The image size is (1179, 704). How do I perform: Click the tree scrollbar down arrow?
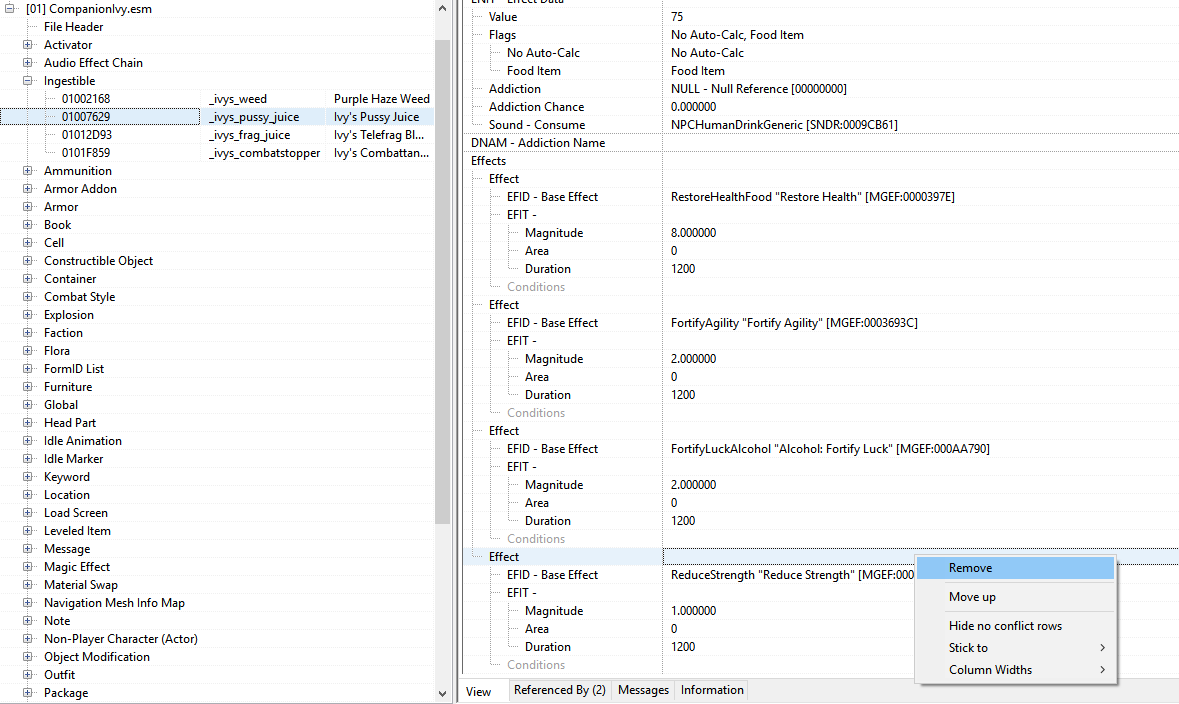(x=442, y=693)
